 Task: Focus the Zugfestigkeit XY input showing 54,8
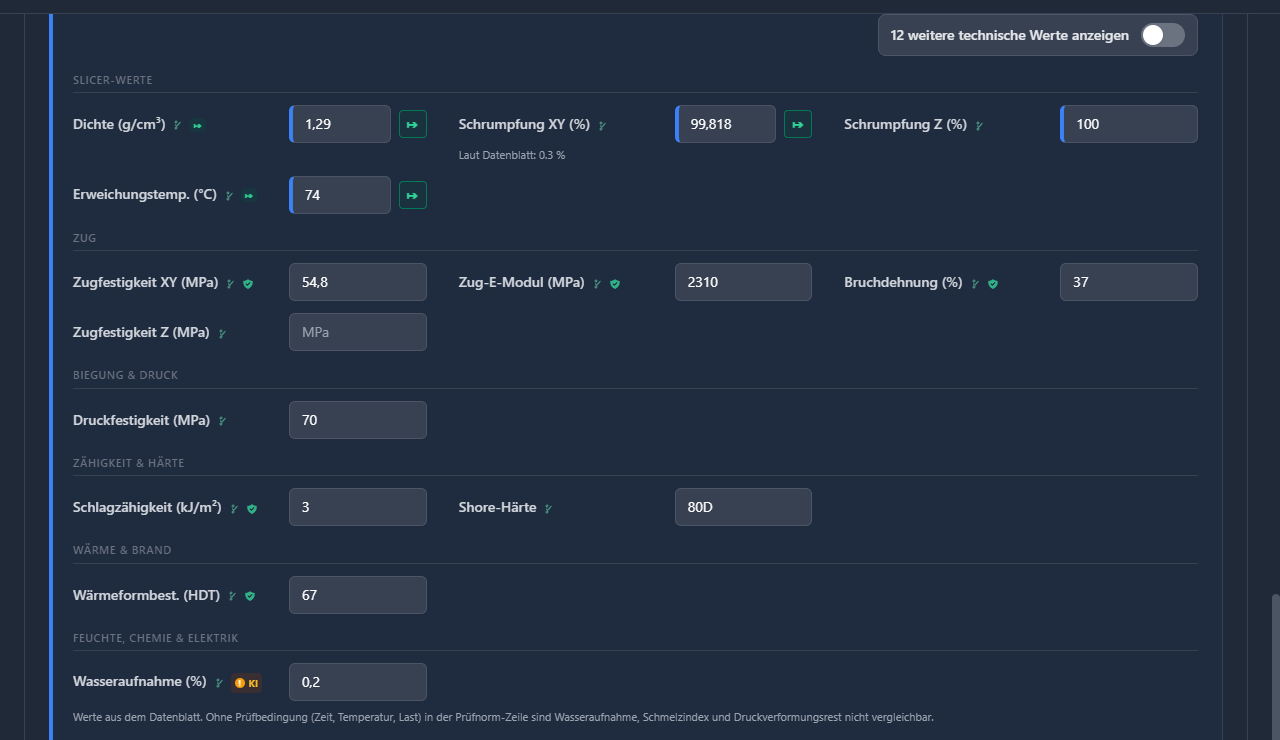click(x=358, y=282)
